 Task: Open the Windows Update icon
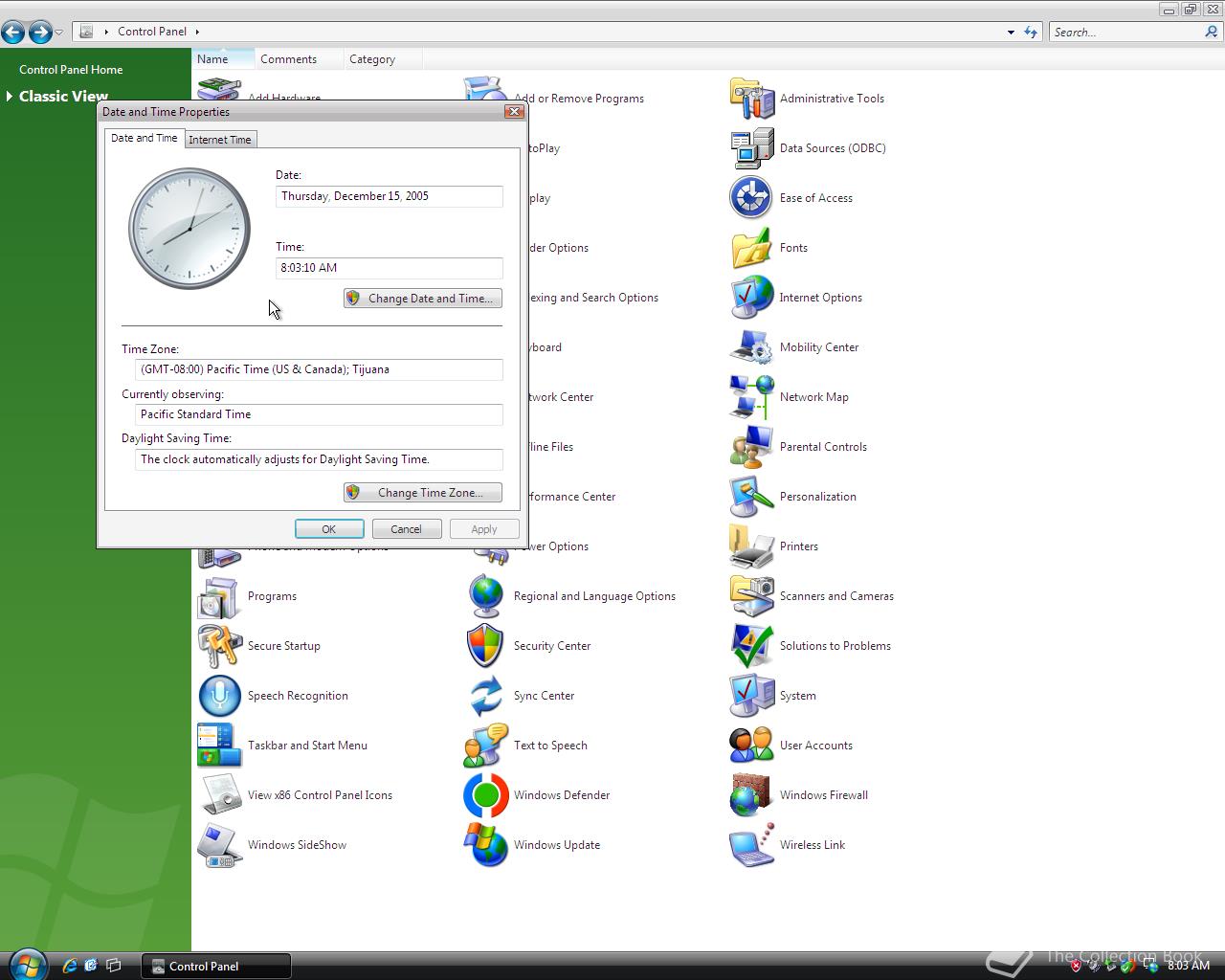485,844
